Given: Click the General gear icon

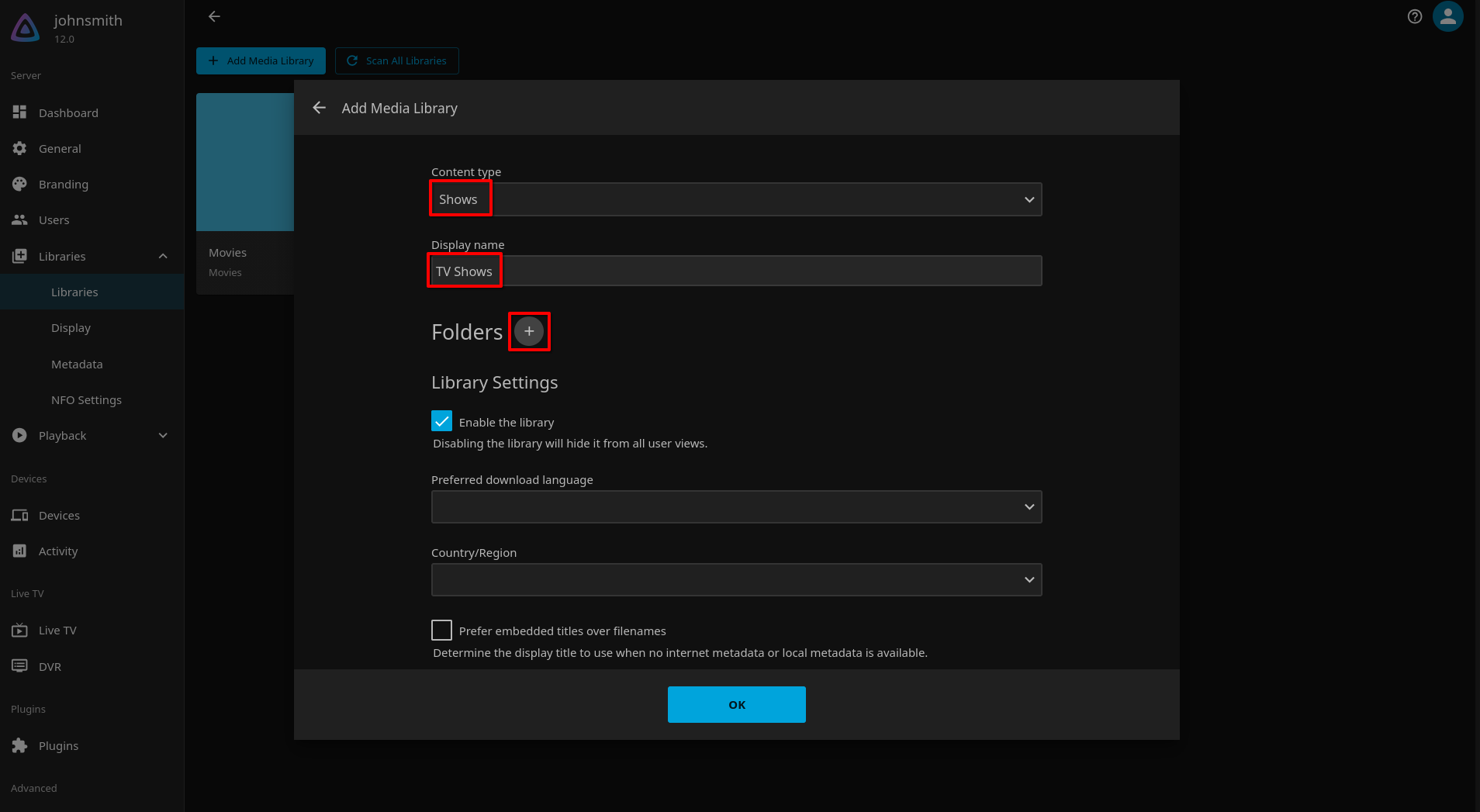Looking at the screenshot, I should click(19, 148).
